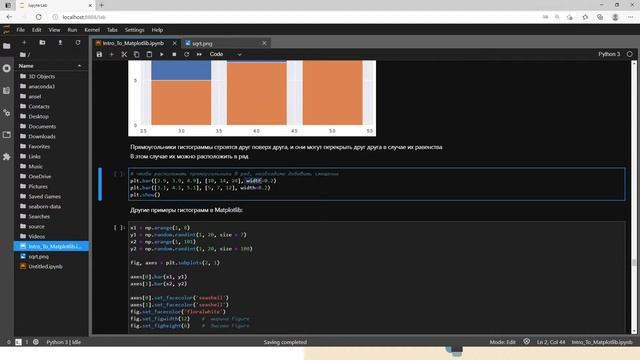
Task: Open the View menu
Action: coord(54,30)
